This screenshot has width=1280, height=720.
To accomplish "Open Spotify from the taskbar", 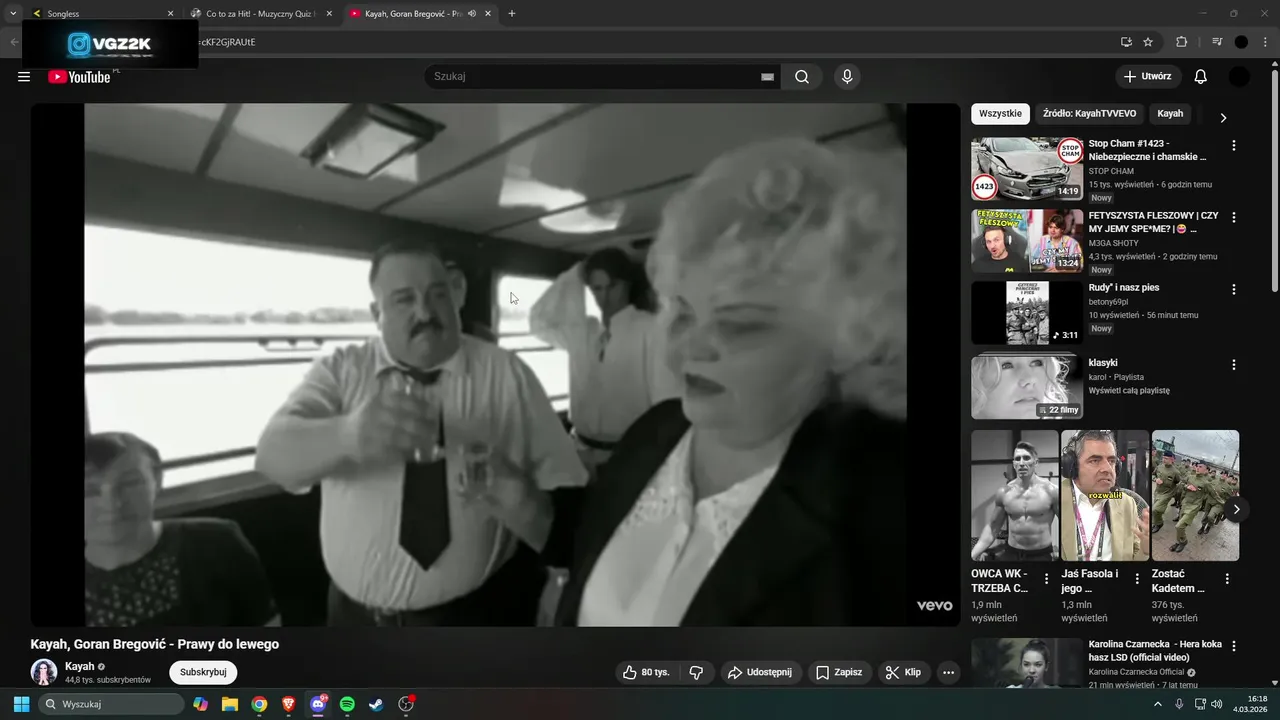I will pos(347,704).
